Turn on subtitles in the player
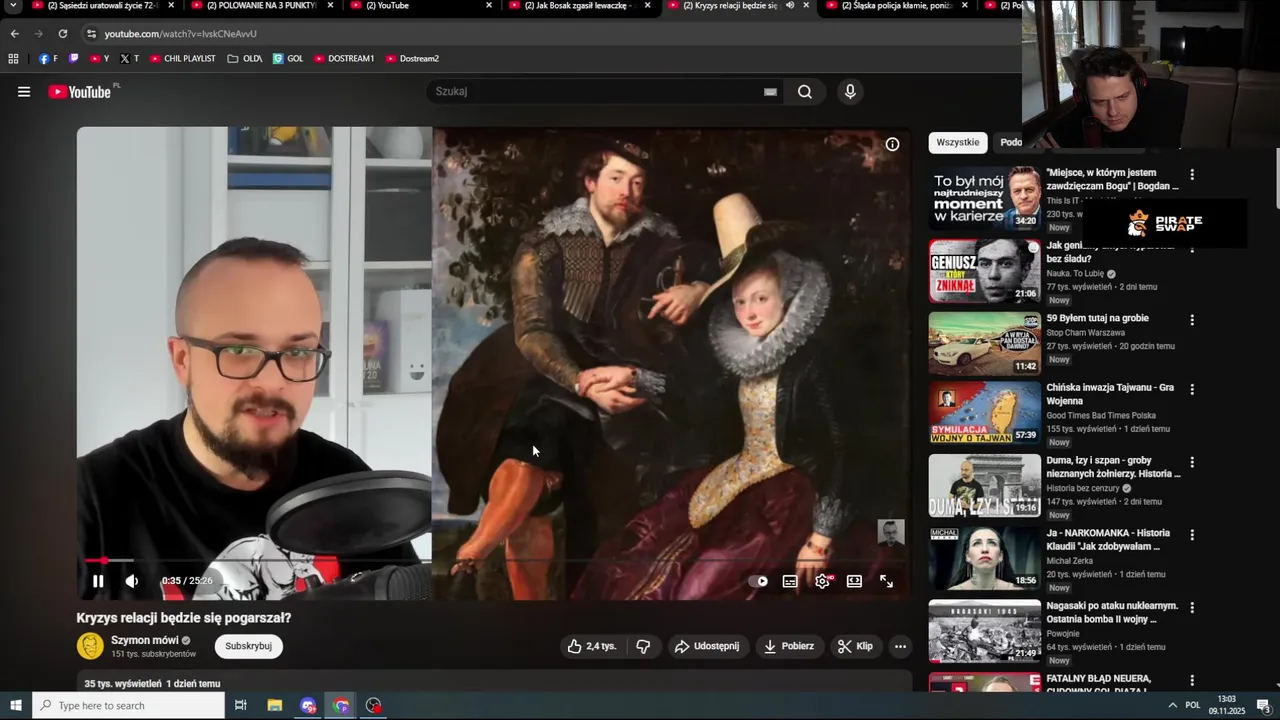The height and width of the screenshot is (720, 1280). coord(790,581)
